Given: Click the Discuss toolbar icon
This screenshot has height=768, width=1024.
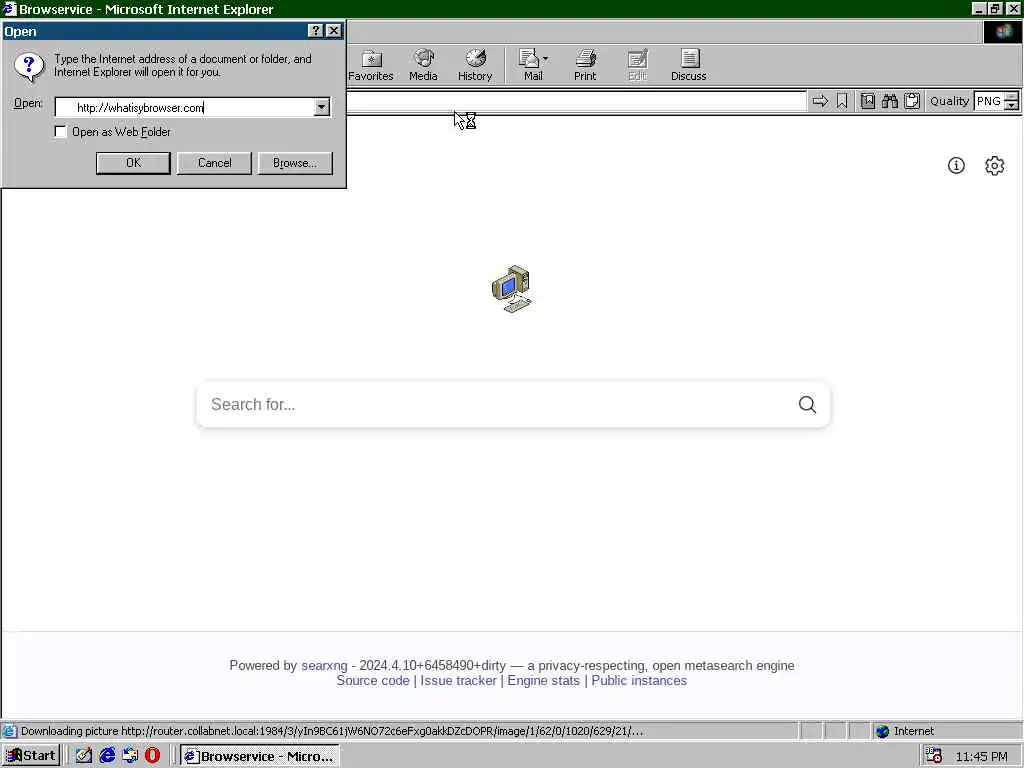Looking at the screenshot, I should 688,65.
